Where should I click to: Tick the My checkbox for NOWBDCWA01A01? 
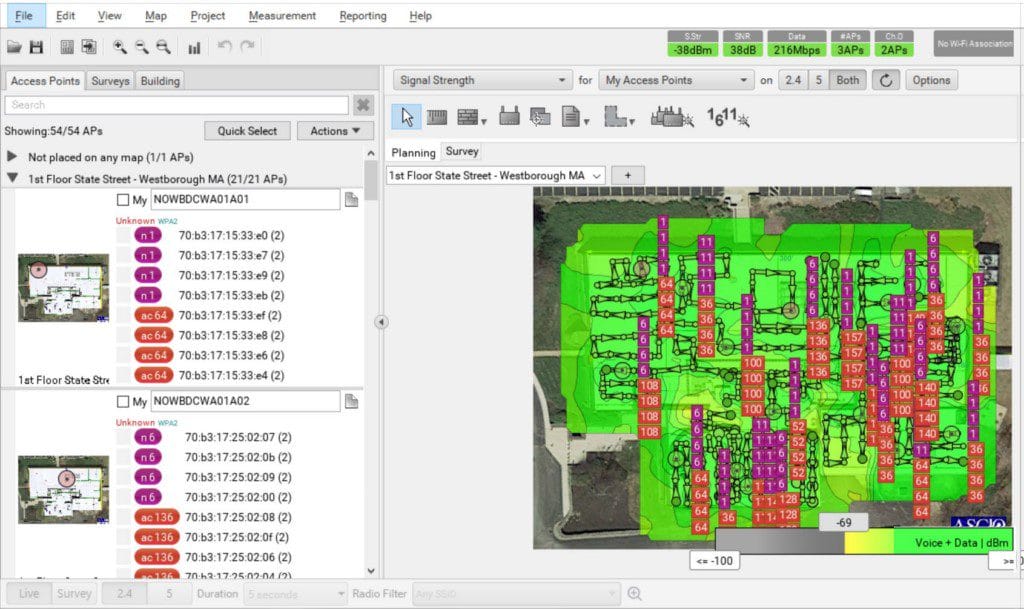(x=123, y=200)
